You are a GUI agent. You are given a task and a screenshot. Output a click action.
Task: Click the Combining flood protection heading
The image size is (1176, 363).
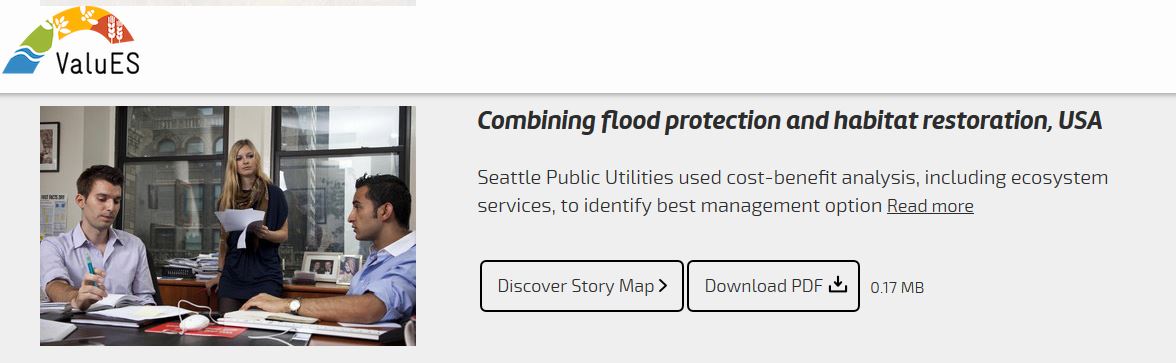pos(790,120)
